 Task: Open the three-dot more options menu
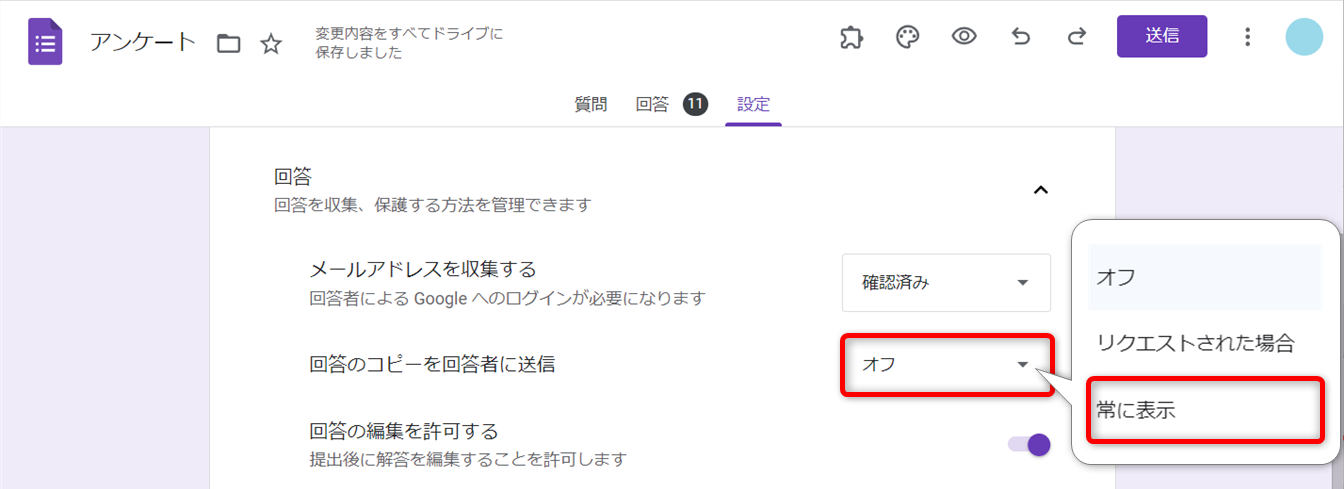pos(1247,37)
